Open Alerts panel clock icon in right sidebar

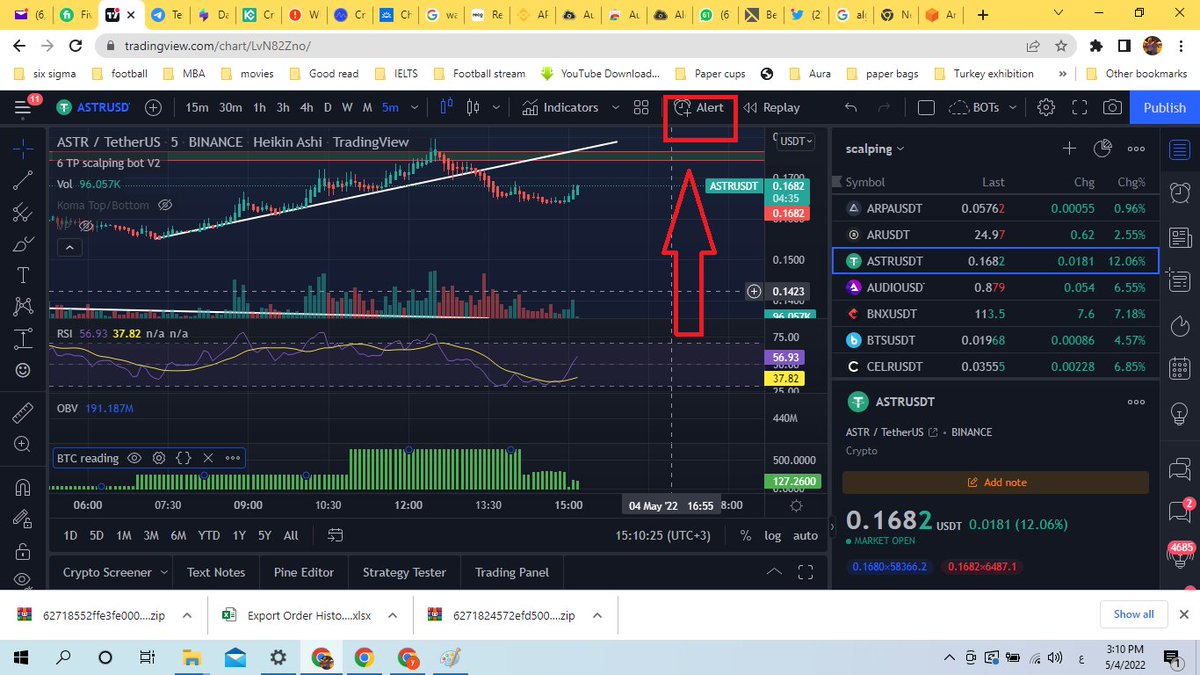pos(1180,191)
